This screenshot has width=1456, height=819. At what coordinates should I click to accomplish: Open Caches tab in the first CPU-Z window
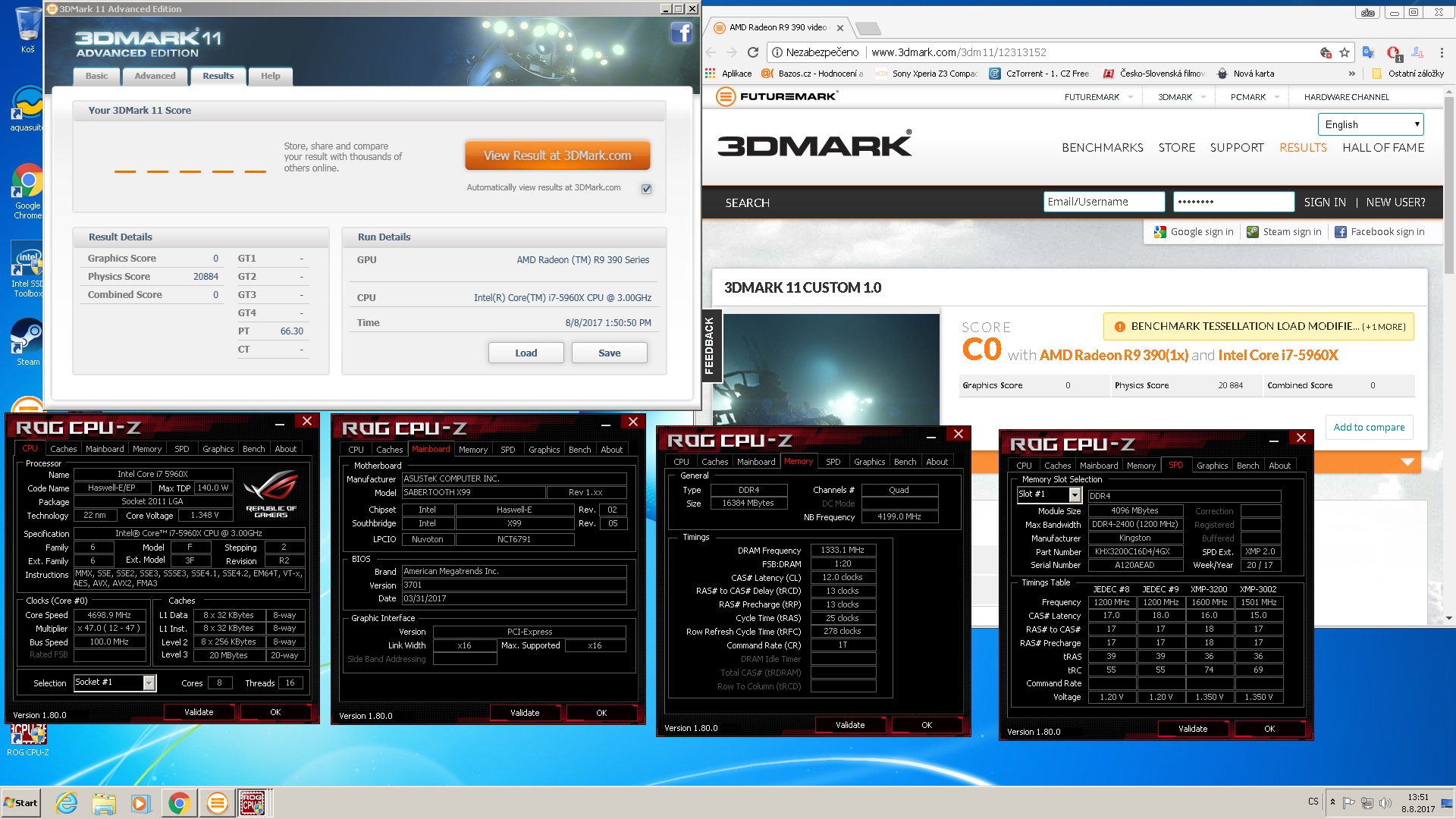64,449
